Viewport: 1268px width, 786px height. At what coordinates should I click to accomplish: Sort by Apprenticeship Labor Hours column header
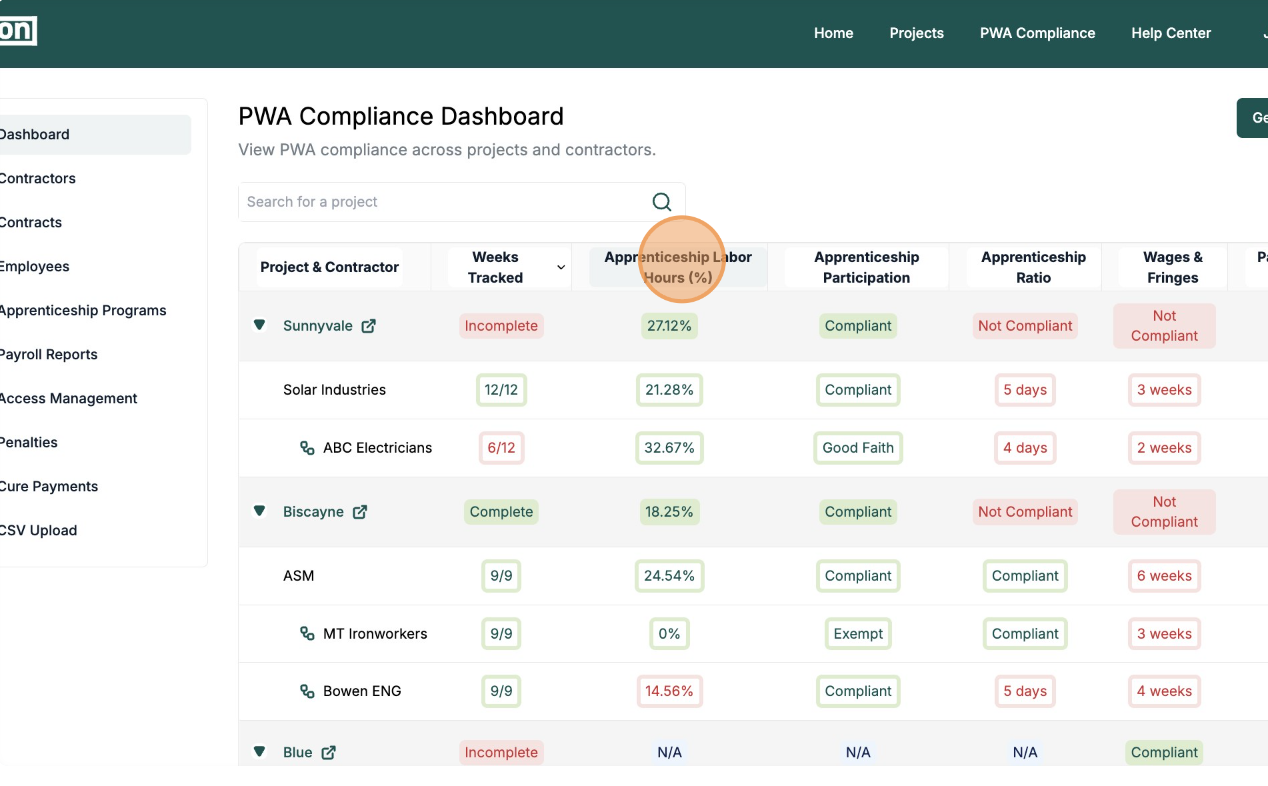coord(678,267)
